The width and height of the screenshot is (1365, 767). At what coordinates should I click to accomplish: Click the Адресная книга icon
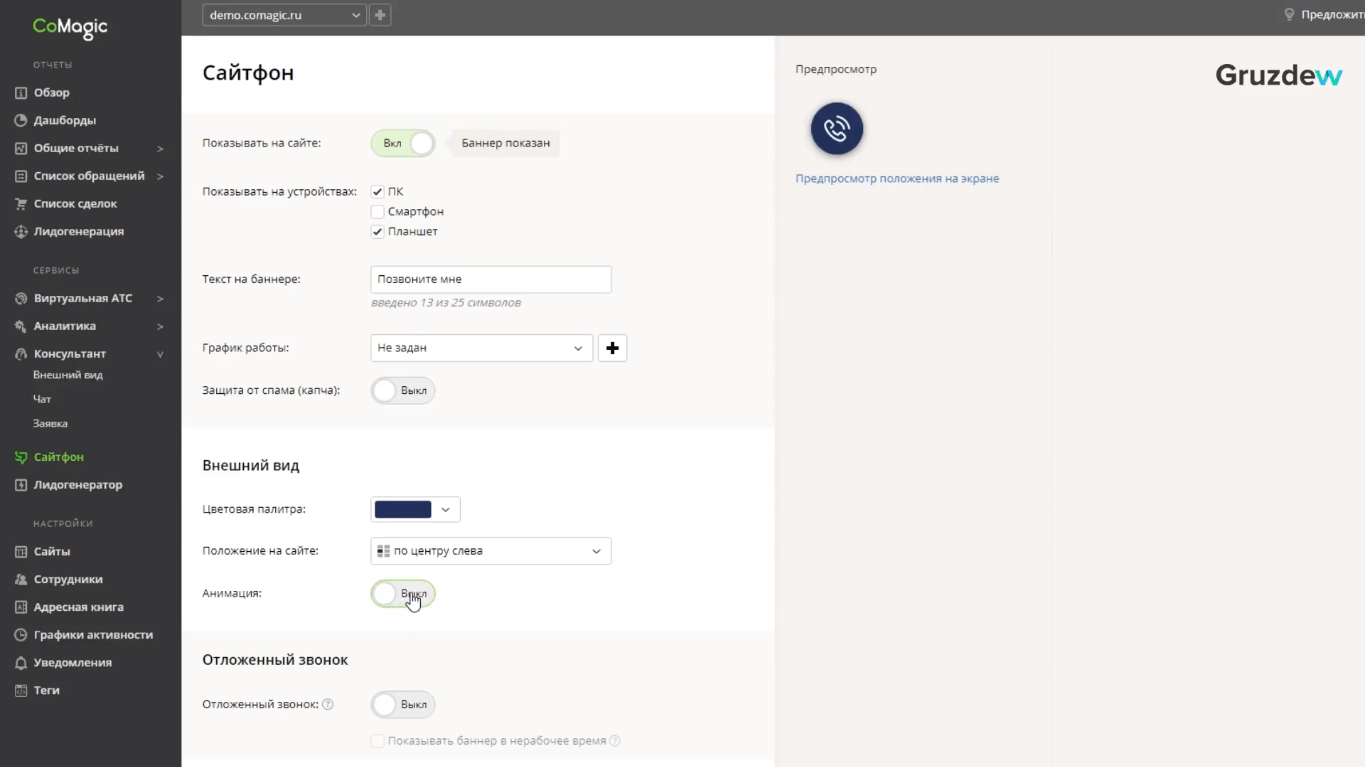pyautogui.click(x=21, y=608)
